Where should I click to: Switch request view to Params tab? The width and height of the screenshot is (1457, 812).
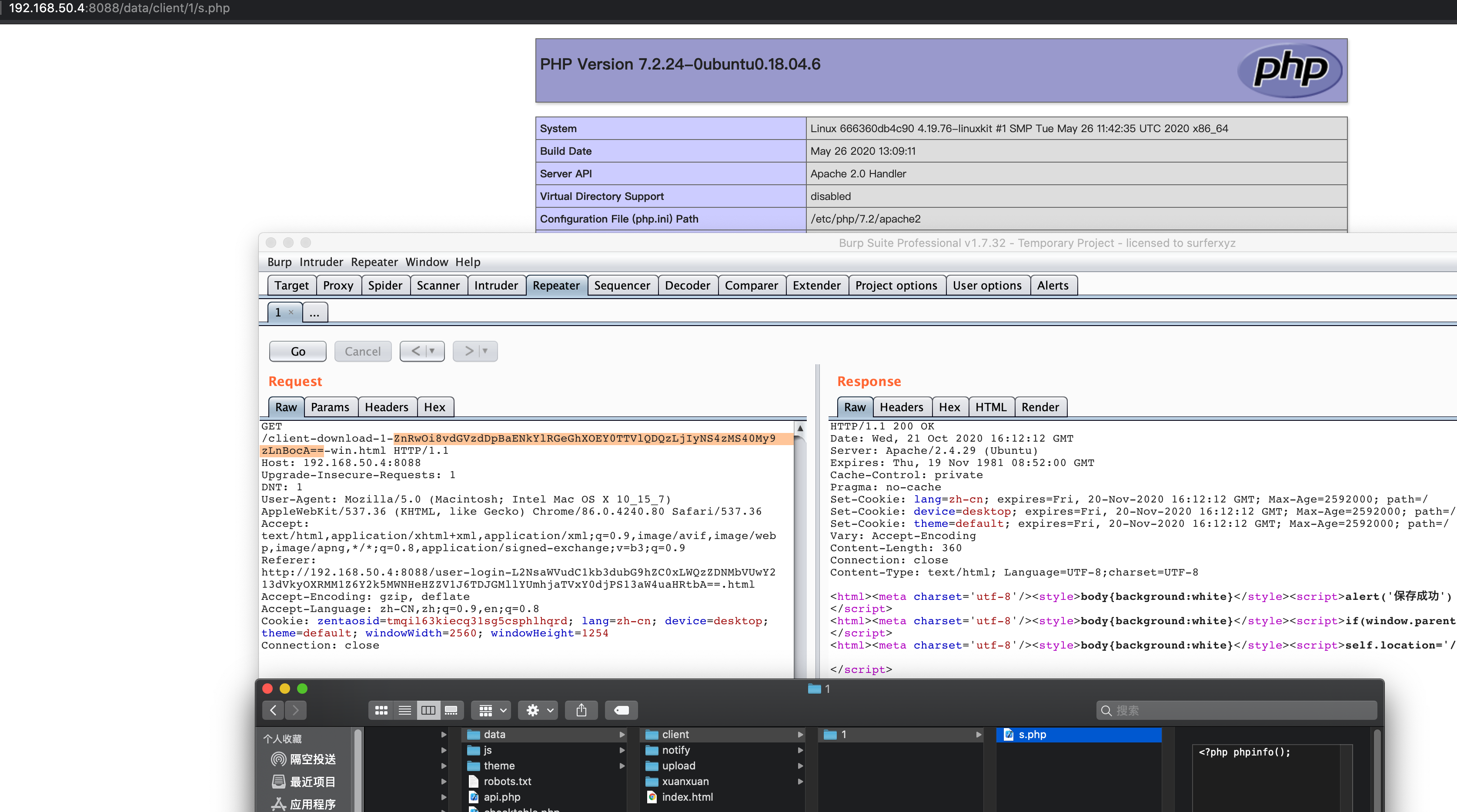[330, 407]
